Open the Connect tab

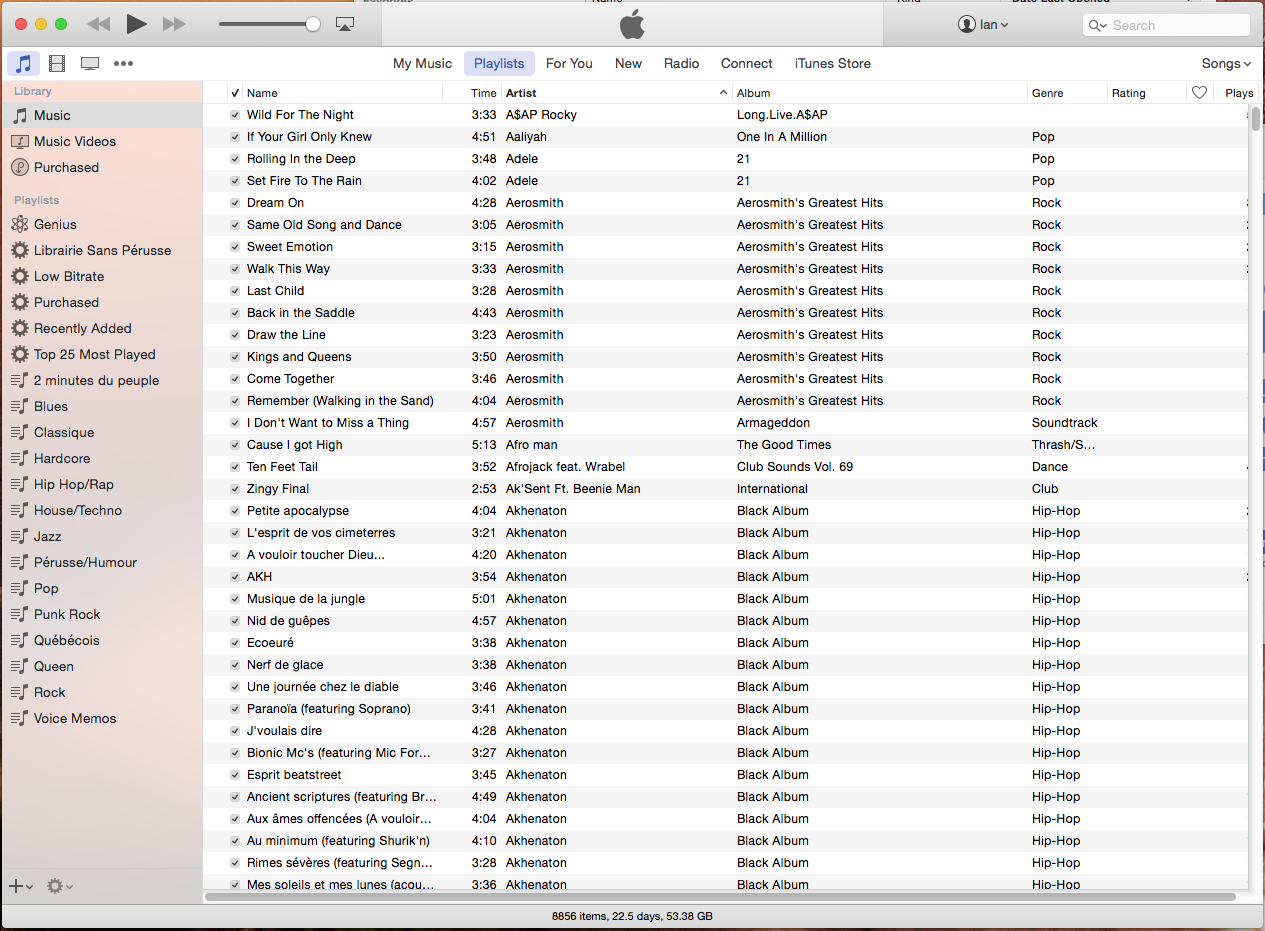click(747, 63)
